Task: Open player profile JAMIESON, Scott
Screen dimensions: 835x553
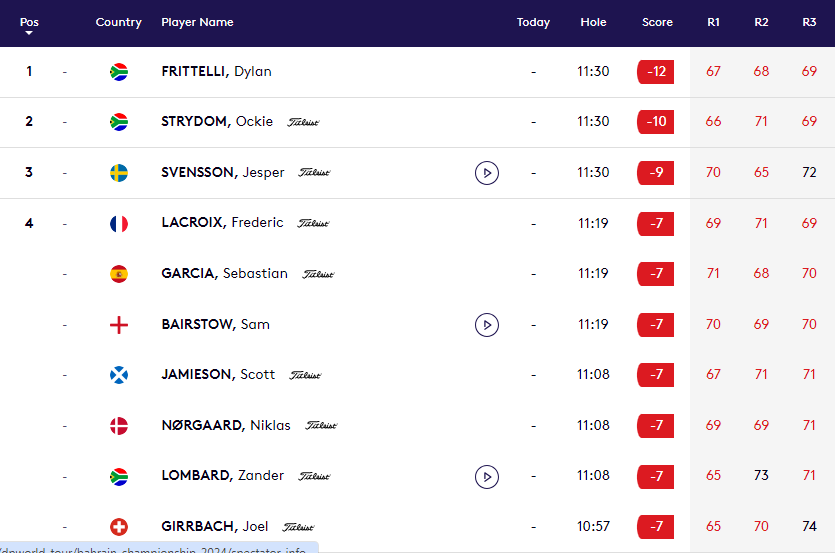Action: [x=218, y=375]
